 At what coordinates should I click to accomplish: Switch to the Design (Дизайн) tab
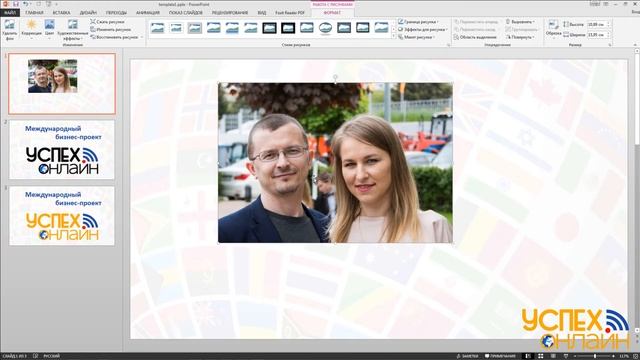click(88, 13)
